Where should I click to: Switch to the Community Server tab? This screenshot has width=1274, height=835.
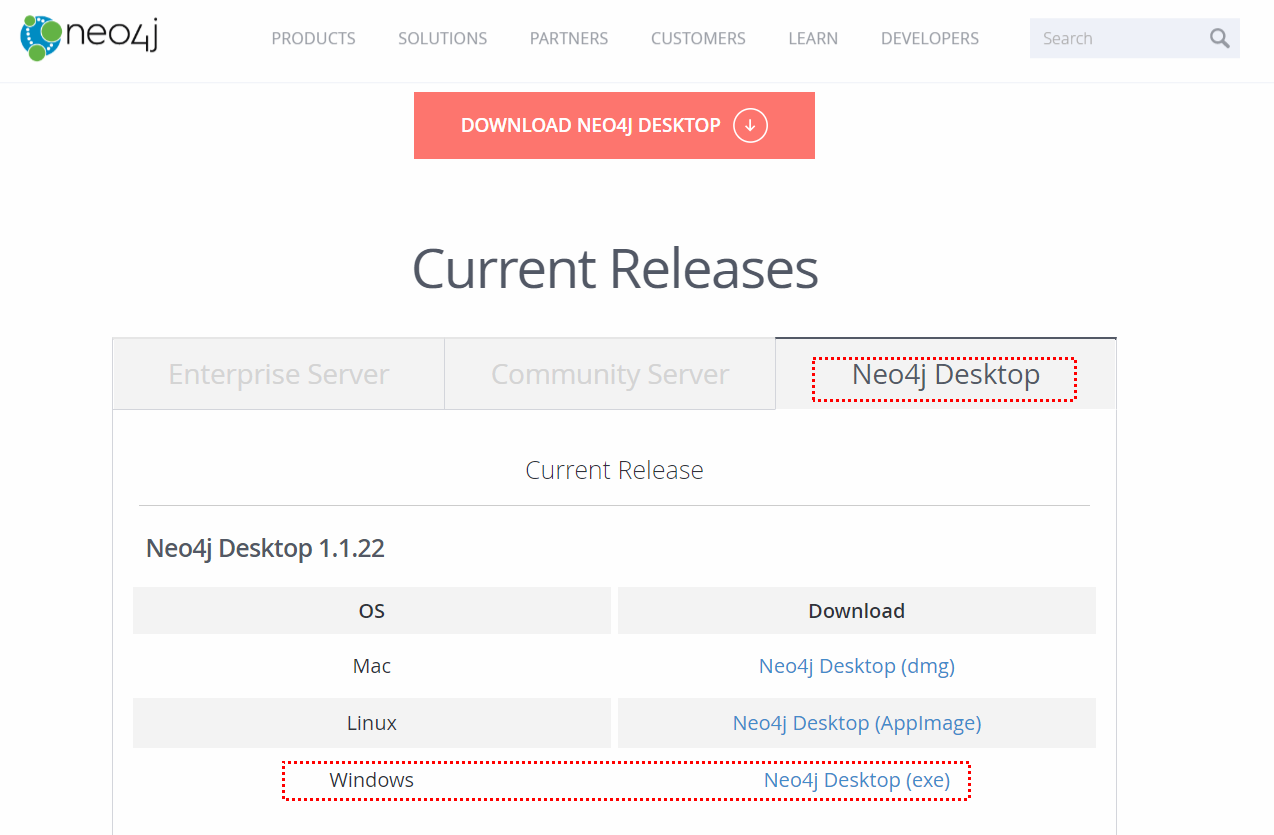[609, 373]
